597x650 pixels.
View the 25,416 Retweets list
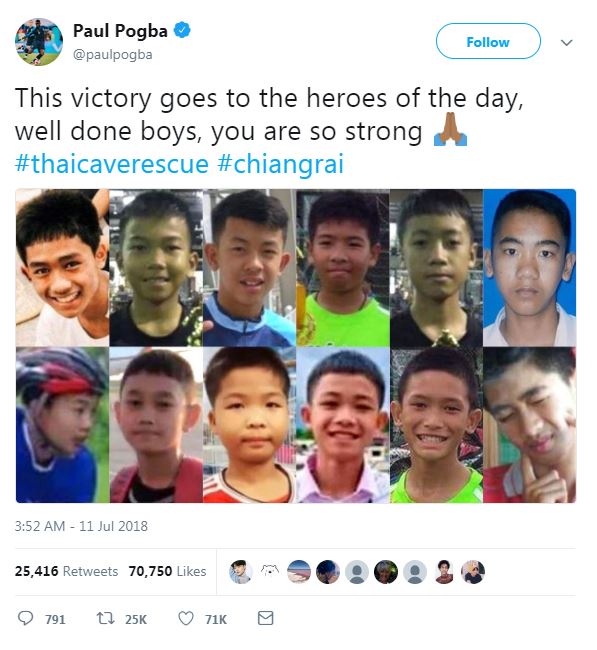66,571
